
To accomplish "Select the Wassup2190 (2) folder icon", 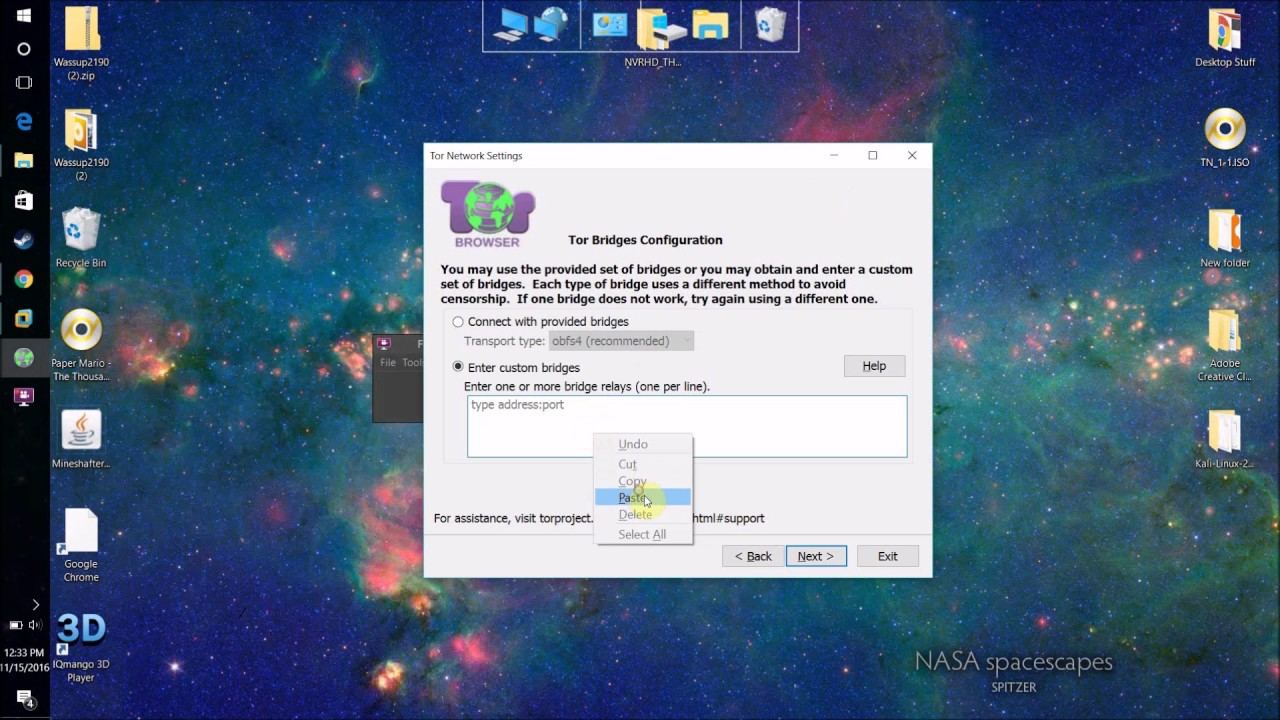I will click(81, 145).
